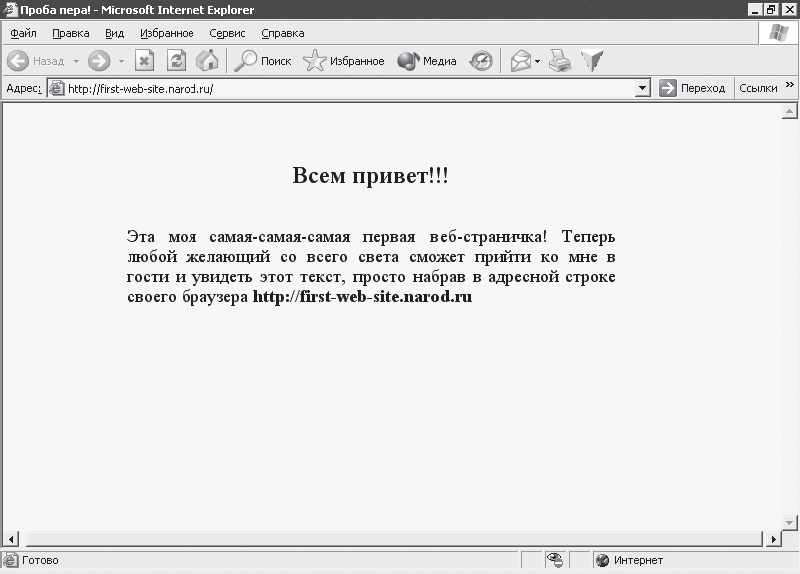Click the vertical scrollbar down arrow
Viewport: 800px width, 574px height.
pos(788,522)
